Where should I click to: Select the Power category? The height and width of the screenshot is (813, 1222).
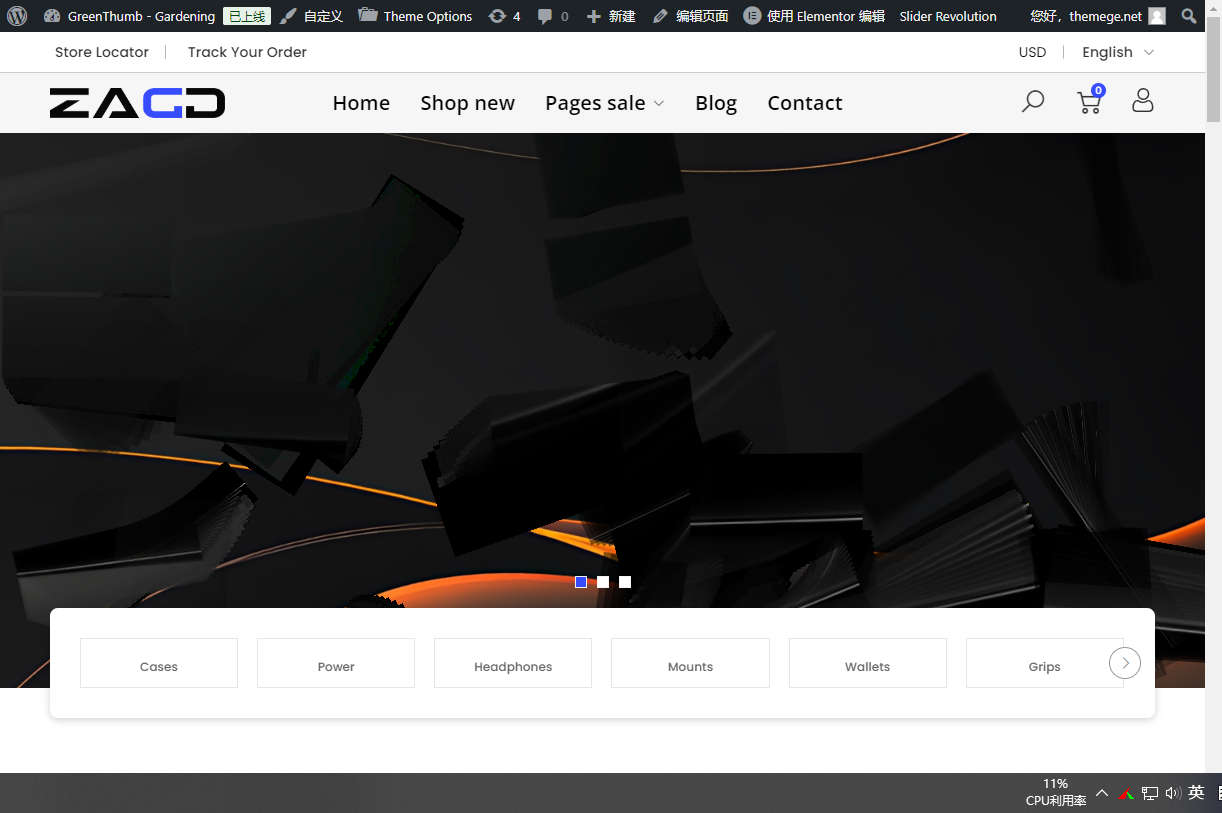[336, 663]
